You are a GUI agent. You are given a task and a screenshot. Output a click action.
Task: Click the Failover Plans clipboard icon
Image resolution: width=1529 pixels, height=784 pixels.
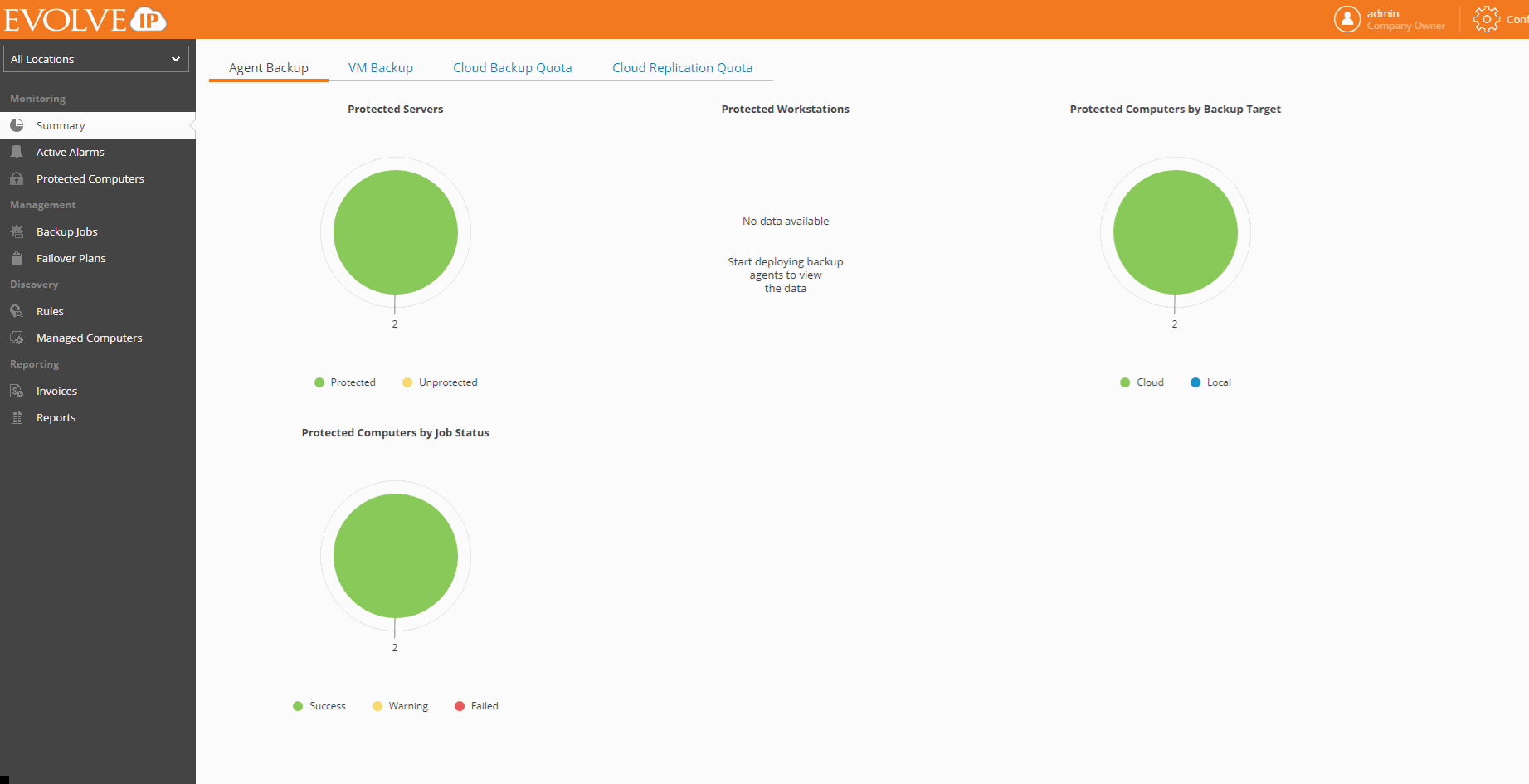click(x=17, y=258)
